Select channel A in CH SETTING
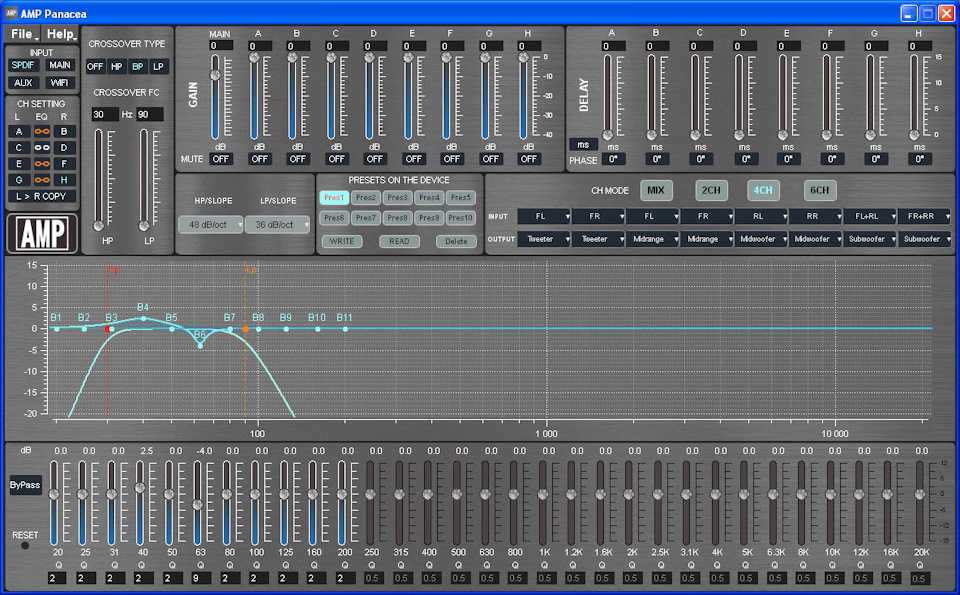This screenshot has width=960, height=595. (19, 132)
